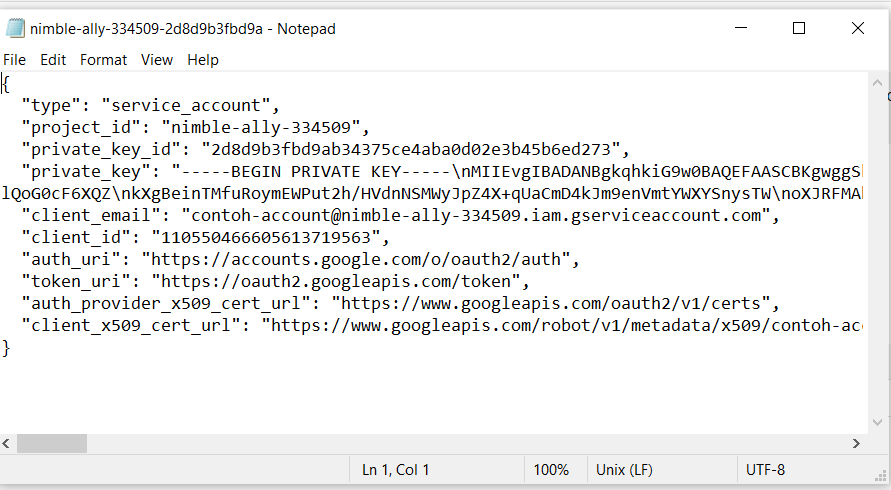Open the Edit menu
891x490 pixels.
(x=53, y=60)
